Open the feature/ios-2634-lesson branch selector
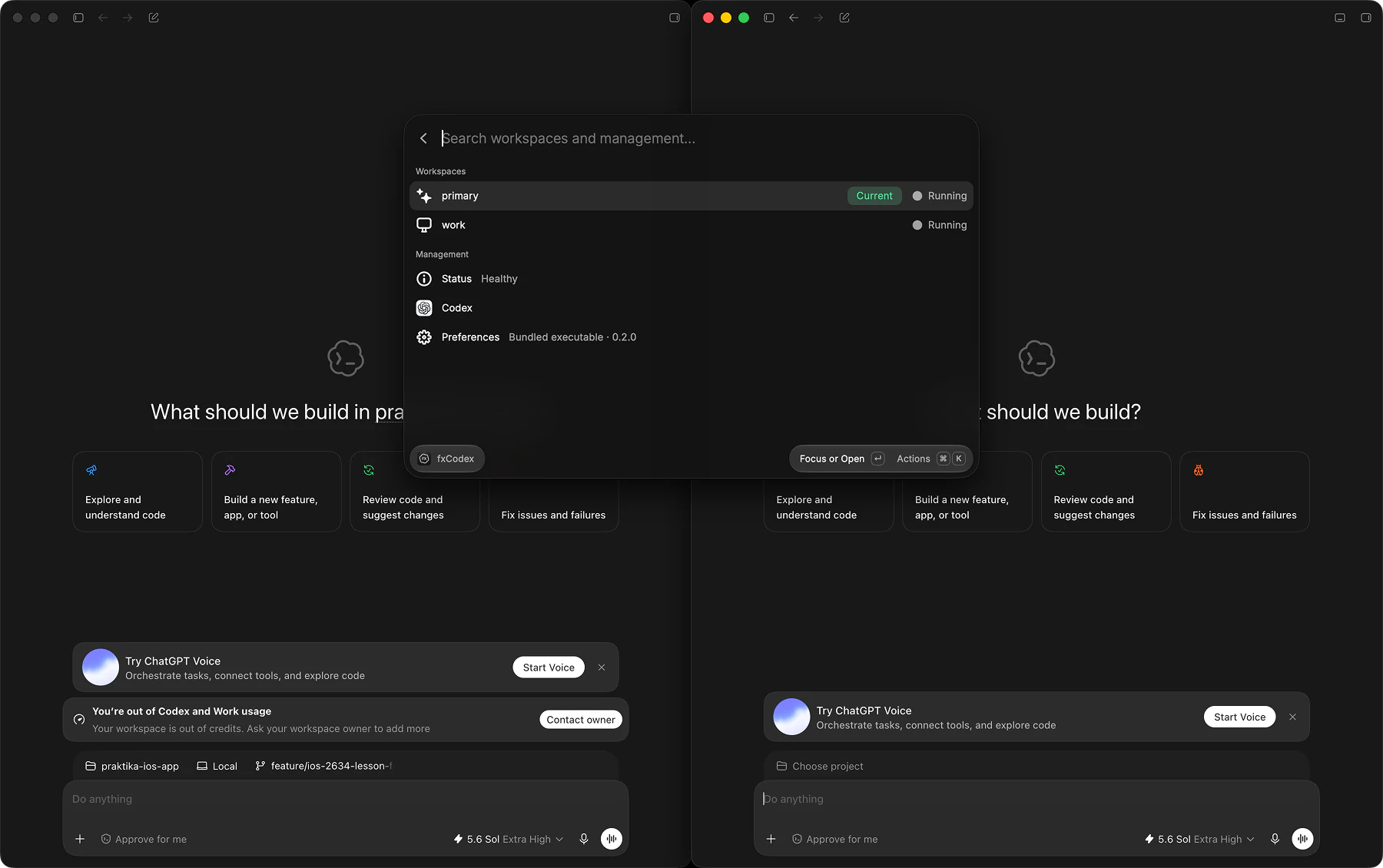 [x=323, y=766]
